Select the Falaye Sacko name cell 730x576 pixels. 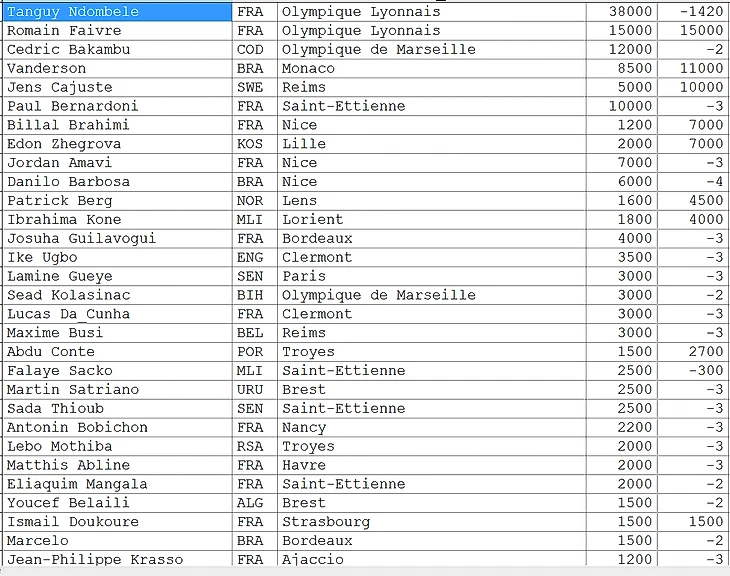coord(117,371)
